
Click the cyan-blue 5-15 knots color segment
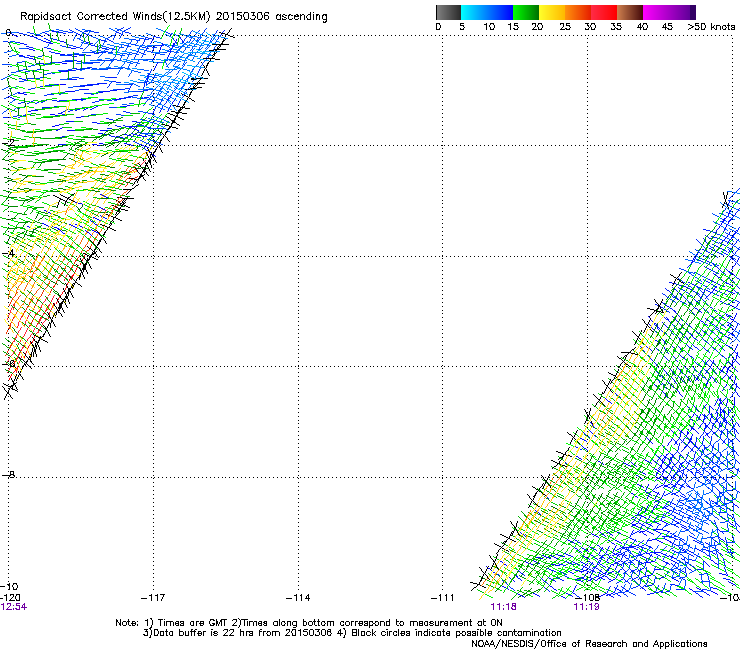coord(487,12)
